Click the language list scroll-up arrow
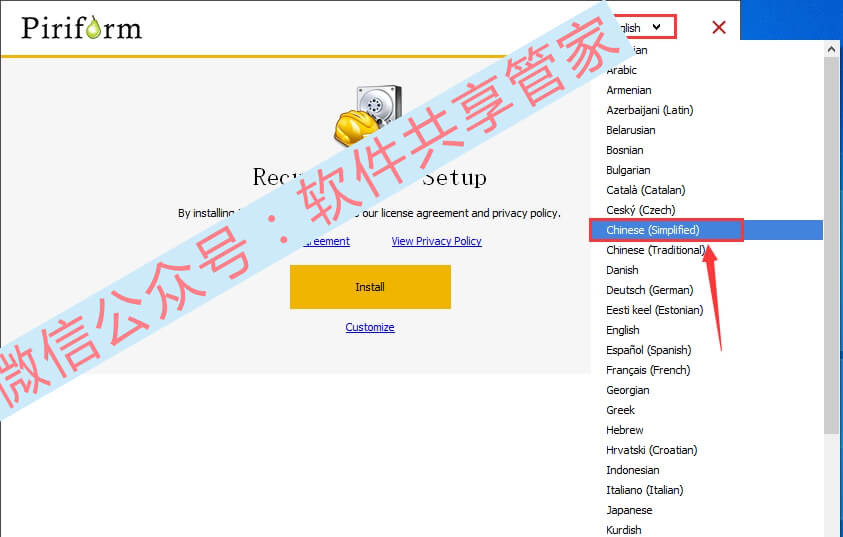 point(831,49)
